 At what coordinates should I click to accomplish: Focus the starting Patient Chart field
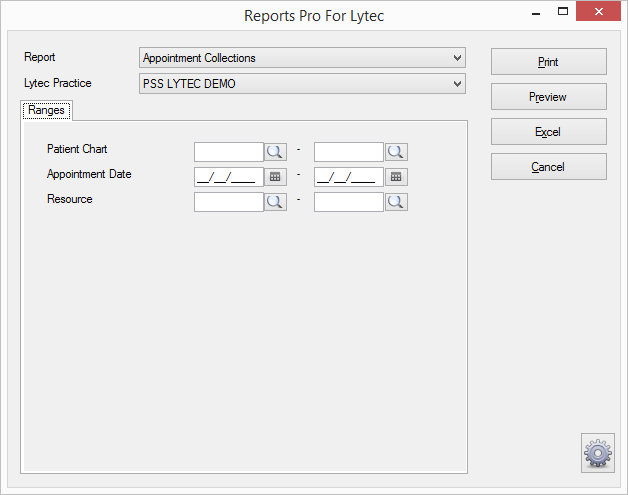[x=229, y=152]
